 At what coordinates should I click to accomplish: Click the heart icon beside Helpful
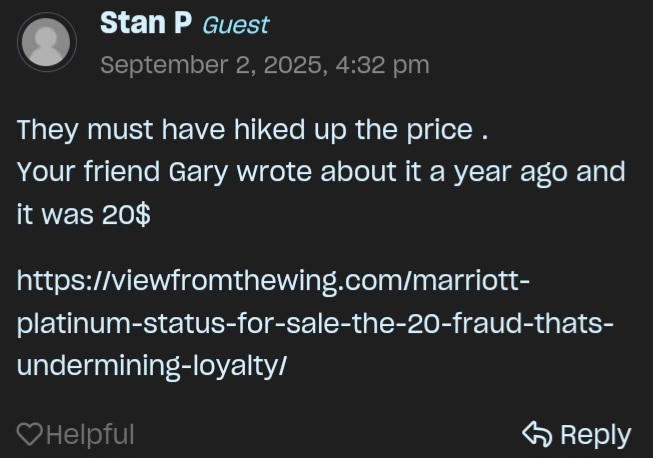click(30, 434)
